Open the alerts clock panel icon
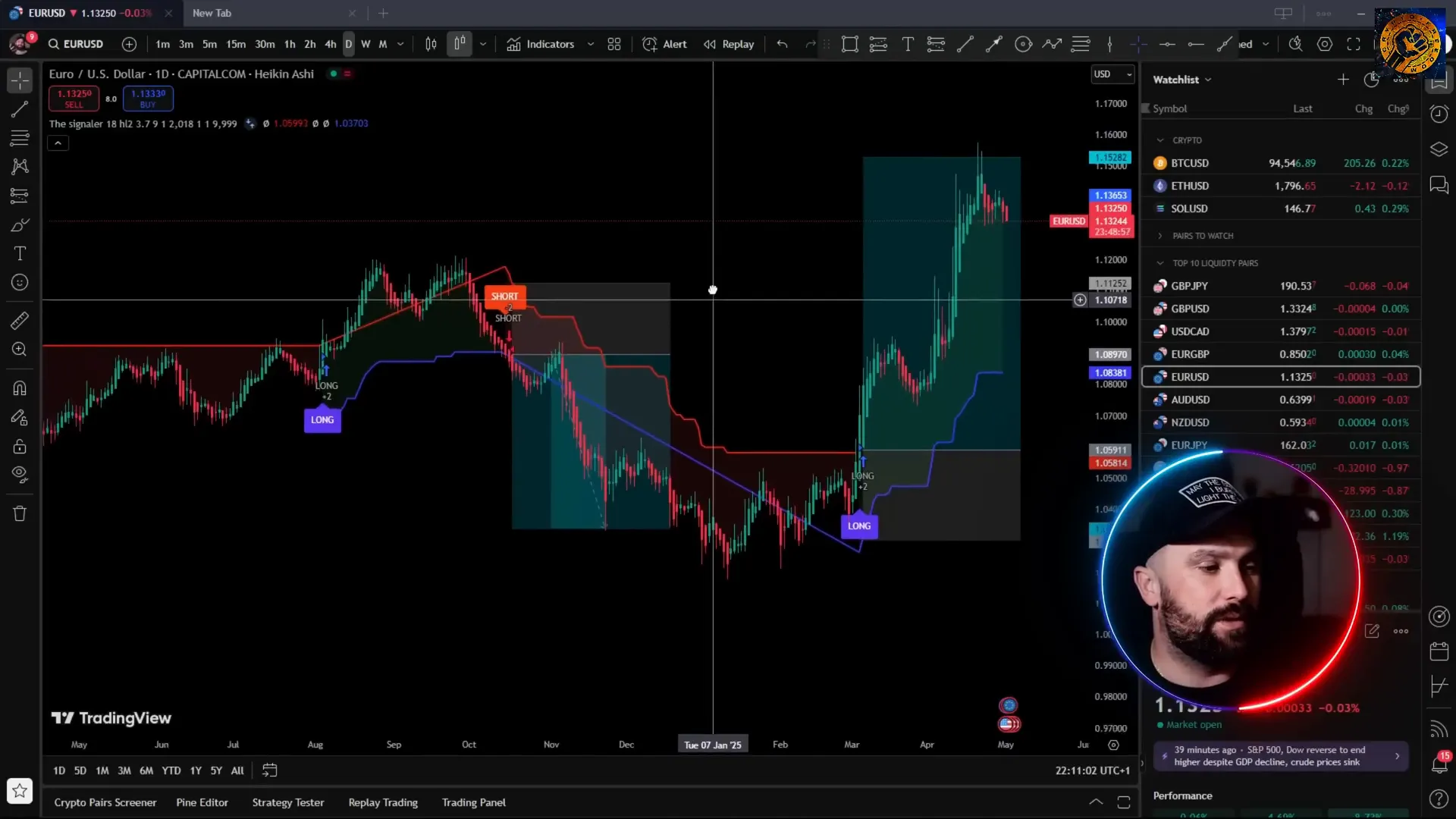 pos(1439,115)
